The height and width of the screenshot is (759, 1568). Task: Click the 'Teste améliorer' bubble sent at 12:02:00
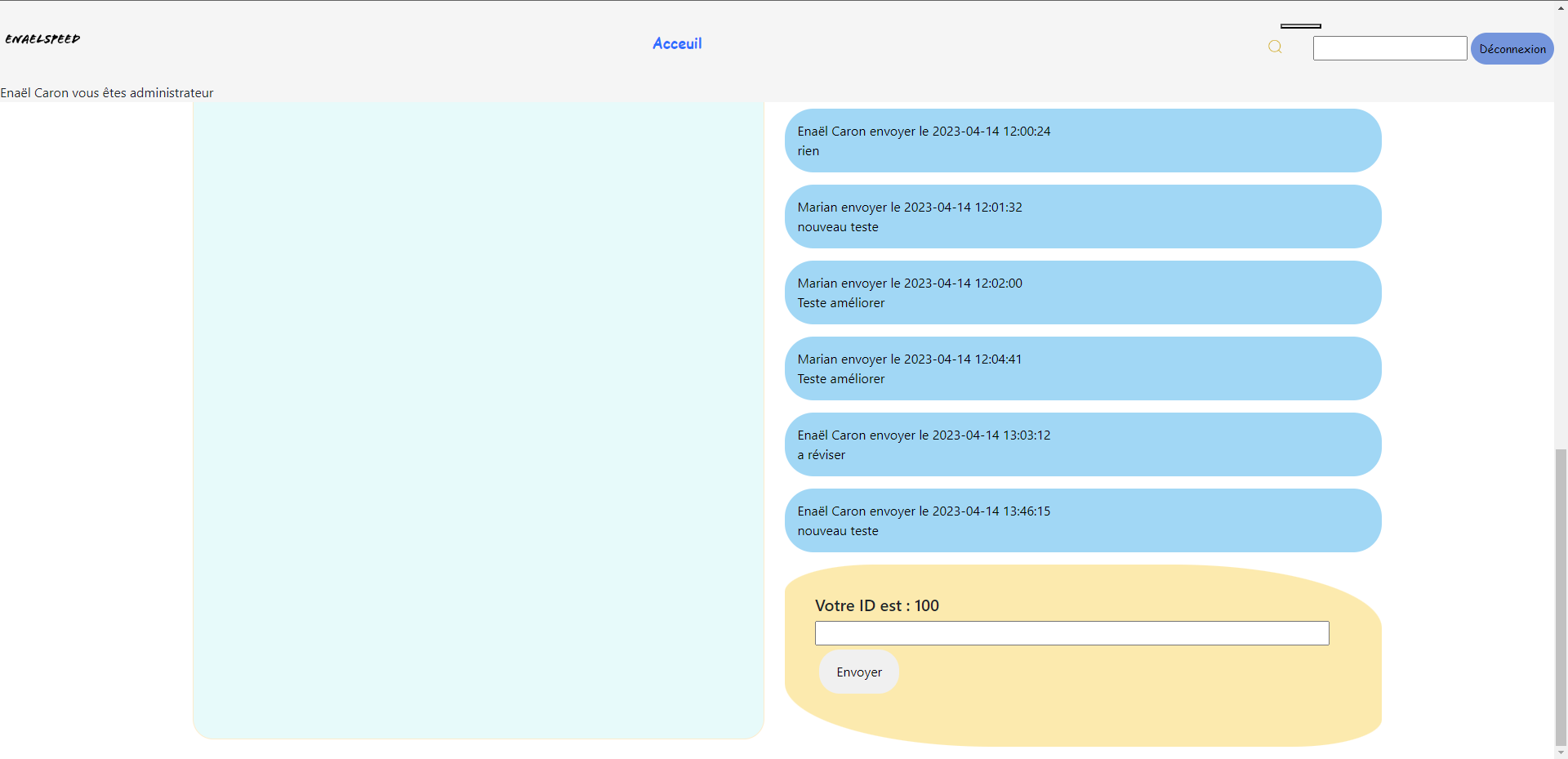pos(1082,292)
